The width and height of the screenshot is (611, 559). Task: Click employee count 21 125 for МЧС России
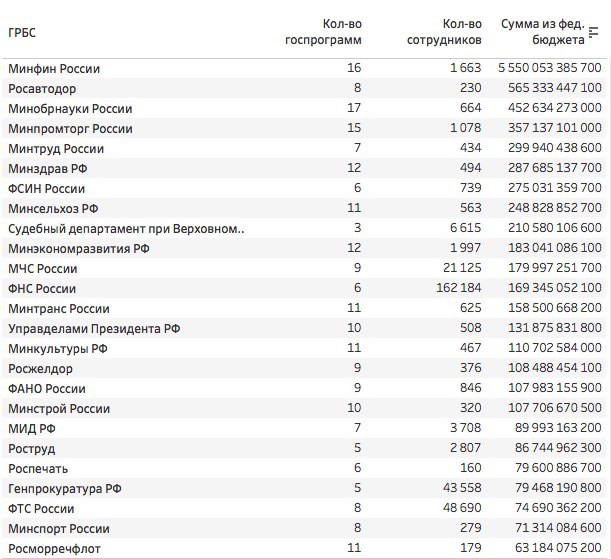pyautogui.click(x=462, y=268)
